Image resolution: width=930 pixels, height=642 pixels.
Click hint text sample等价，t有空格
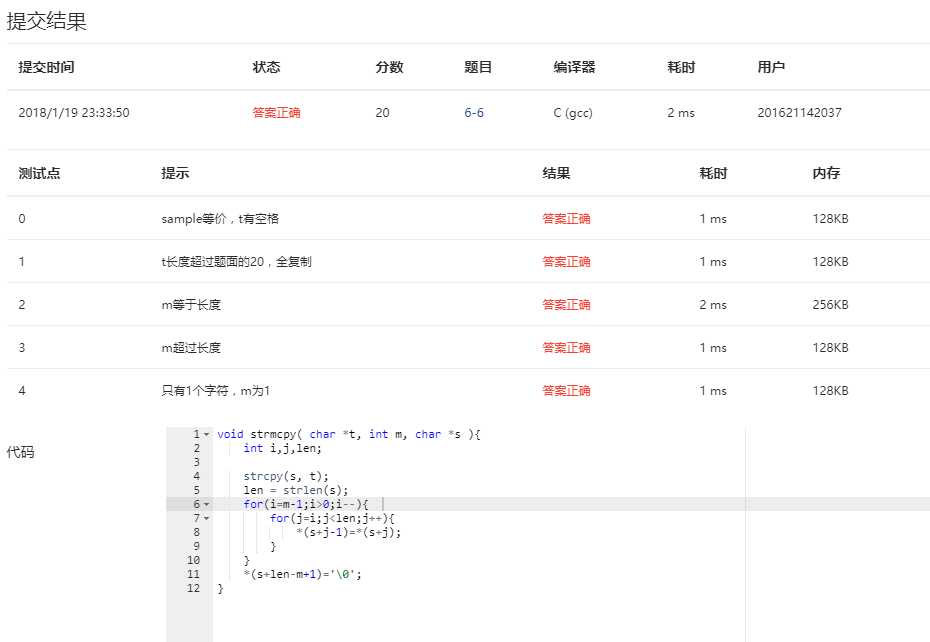(220, 219)
